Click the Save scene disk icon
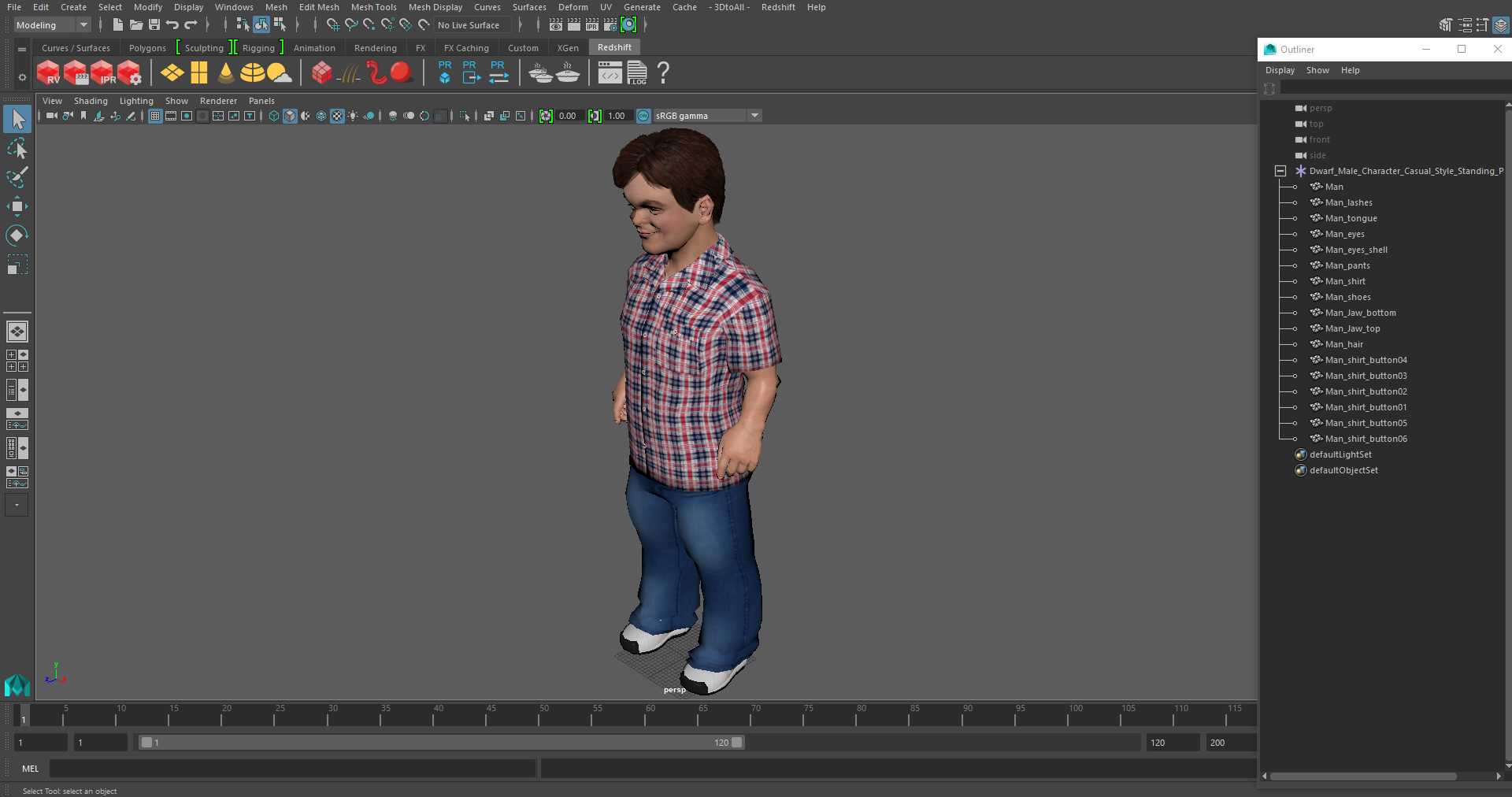Image resolution: width=1512 pixels, height=797 pixels. point(154,25)
